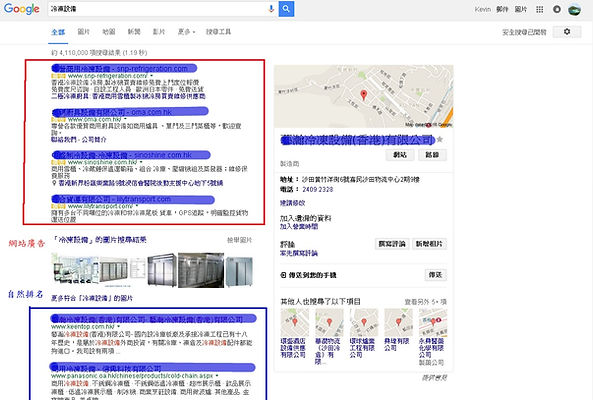593x400 pixels.
Task: Open fourth related place map thumbnail
Action: click(x=398, y=322)
